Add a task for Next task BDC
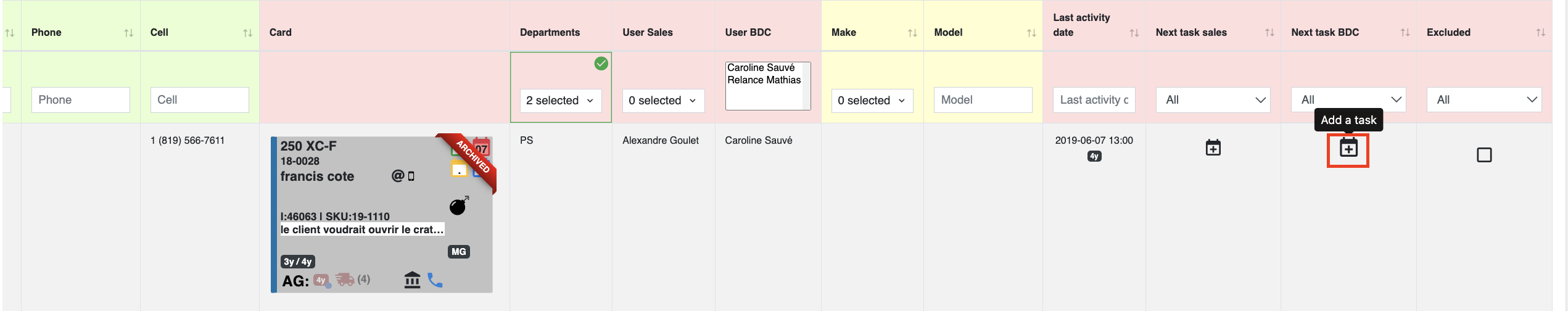The image size is (1568, 311). coord(1348,148)
